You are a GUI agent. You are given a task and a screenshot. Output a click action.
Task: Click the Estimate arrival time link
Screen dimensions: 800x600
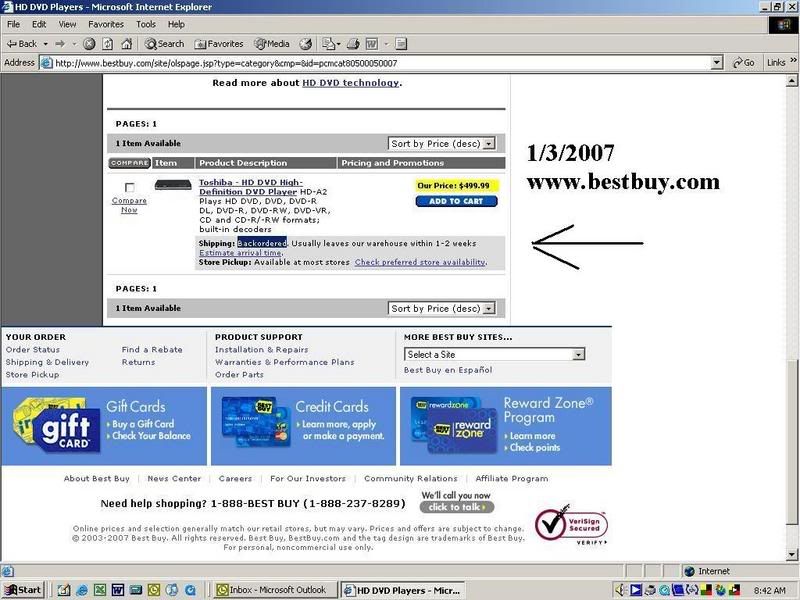pyautogui.click(x=240, y=253)
